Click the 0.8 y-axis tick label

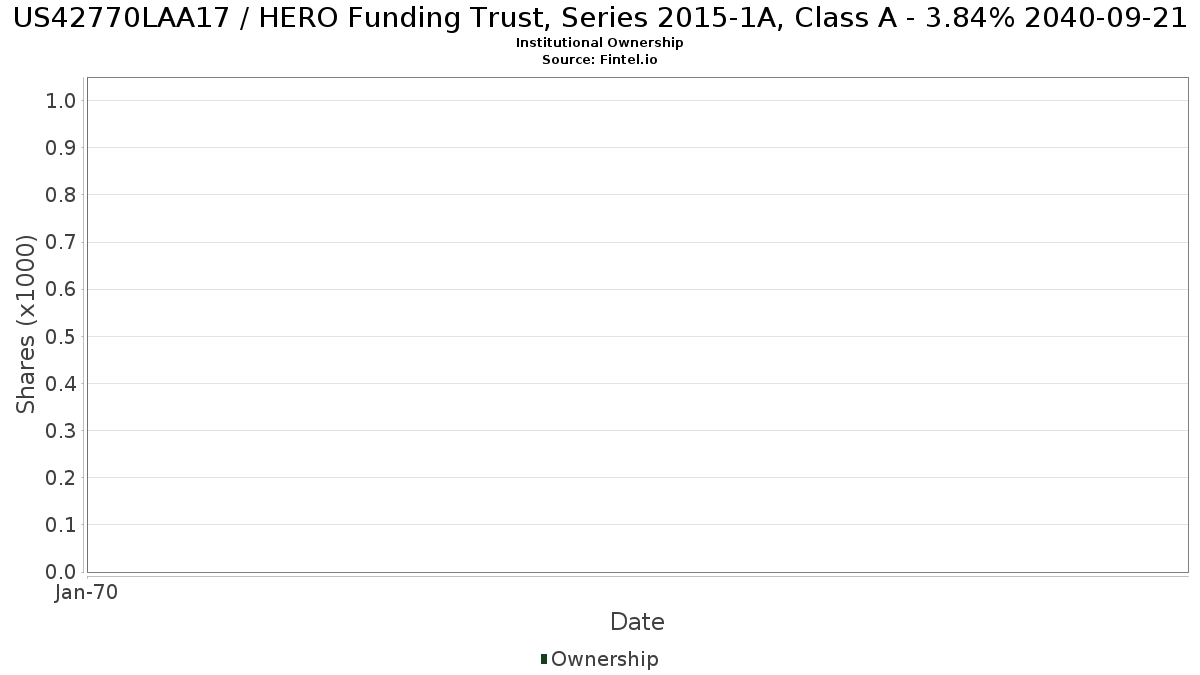(61, 195)
